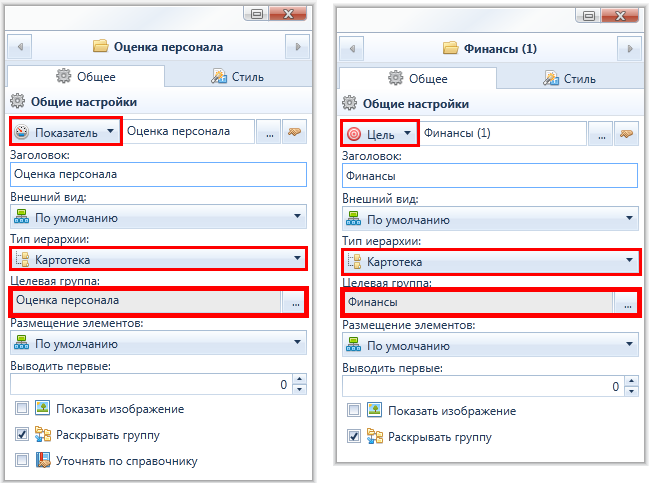The width and height of the screenshot is (650, 483).
Task: Switch to Стиль tab in Финансы panel
Action: point(570,79)
